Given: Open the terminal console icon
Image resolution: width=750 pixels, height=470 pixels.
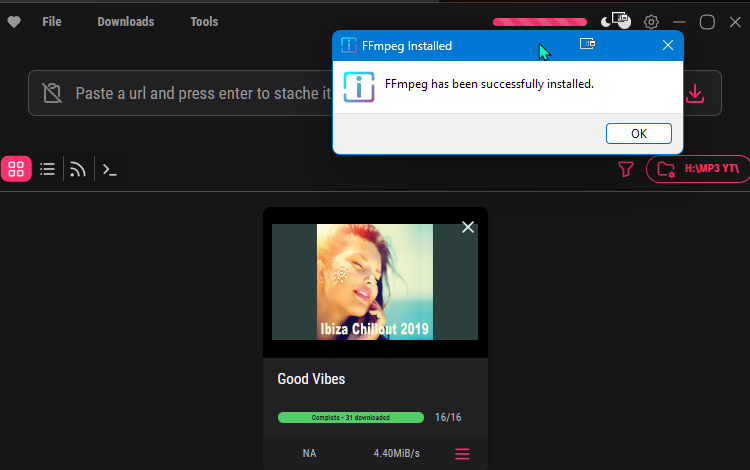Looking at the screenshot, I should pos(110,170).
